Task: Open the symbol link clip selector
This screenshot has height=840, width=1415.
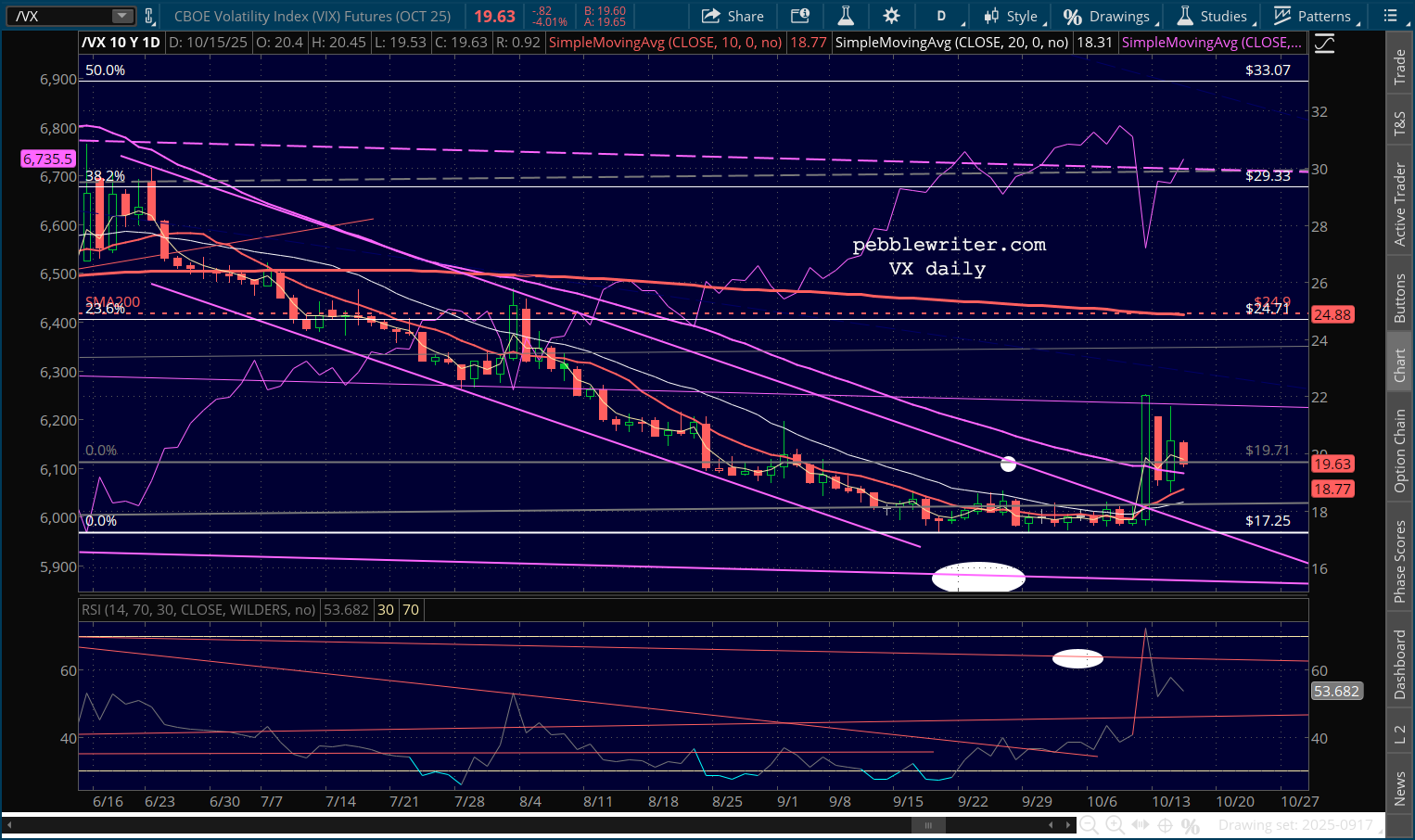Action: [x=148, y=16]
